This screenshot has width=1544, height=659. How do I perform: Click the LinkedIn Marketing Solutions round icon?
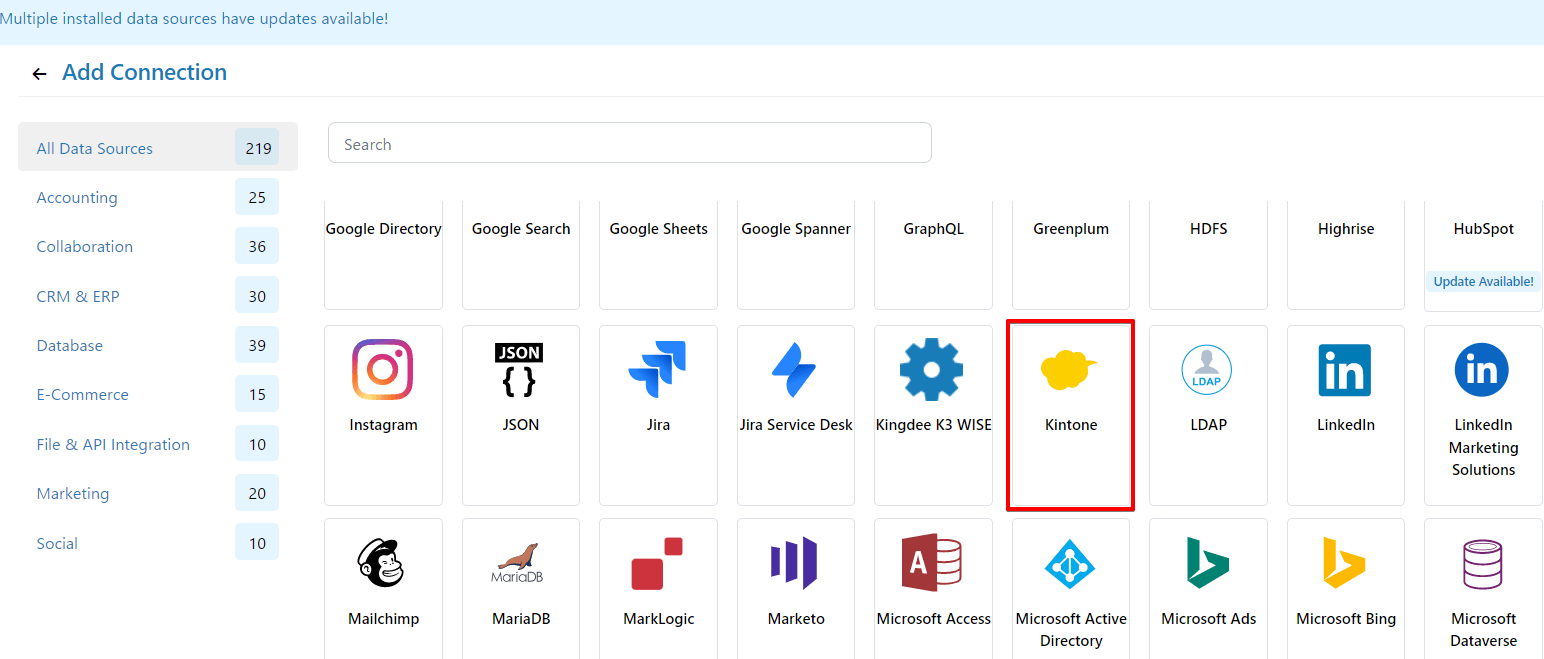(x=1482, y=370)
